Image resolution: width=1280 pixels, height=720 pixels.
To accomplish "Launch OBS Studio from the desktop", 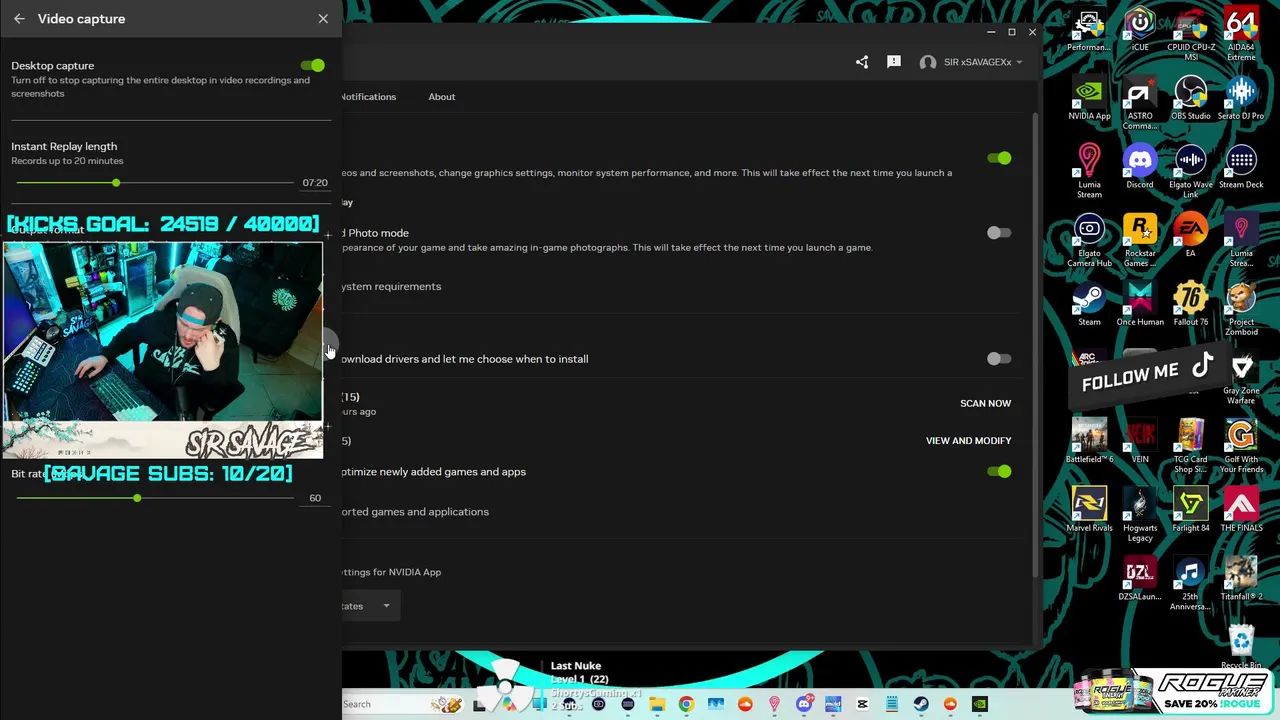I will coord(1191,100).
